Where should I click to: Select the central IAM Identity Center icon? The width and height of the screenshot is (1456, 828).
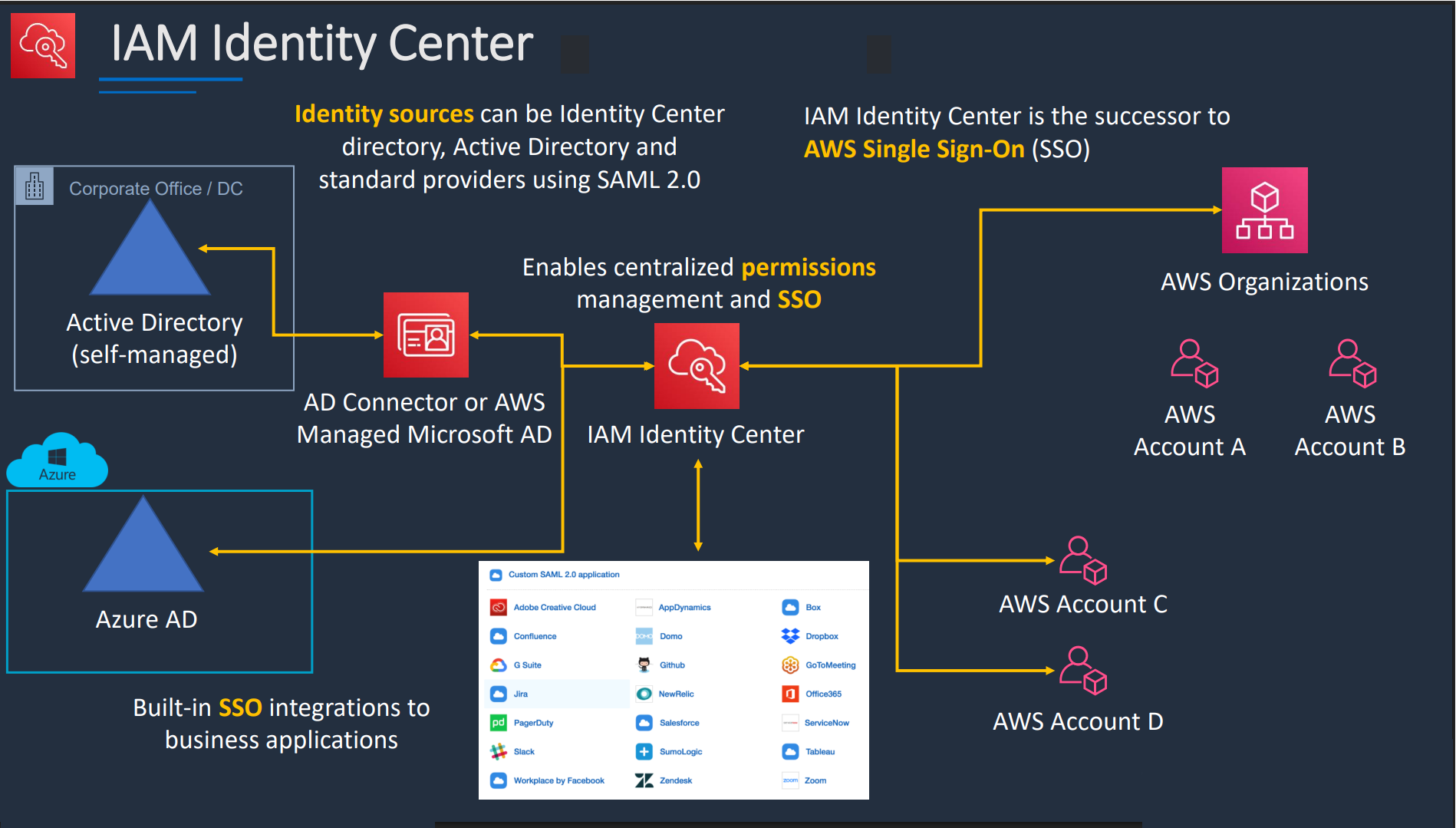(697, 366)
